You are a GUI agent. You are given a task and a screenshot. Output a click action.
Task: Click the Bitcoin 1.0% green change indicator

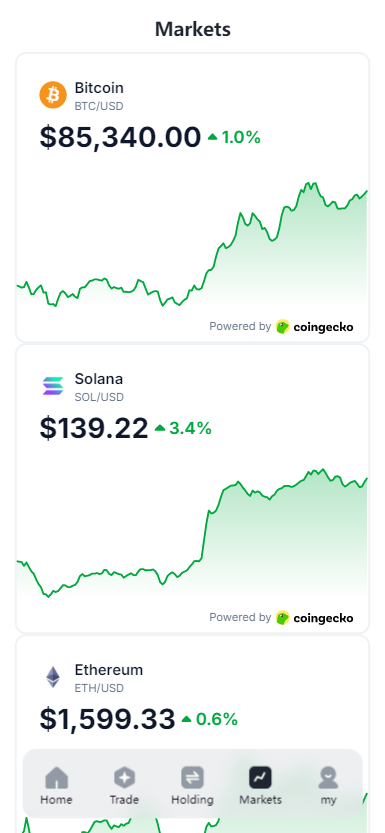click(234, 138)
